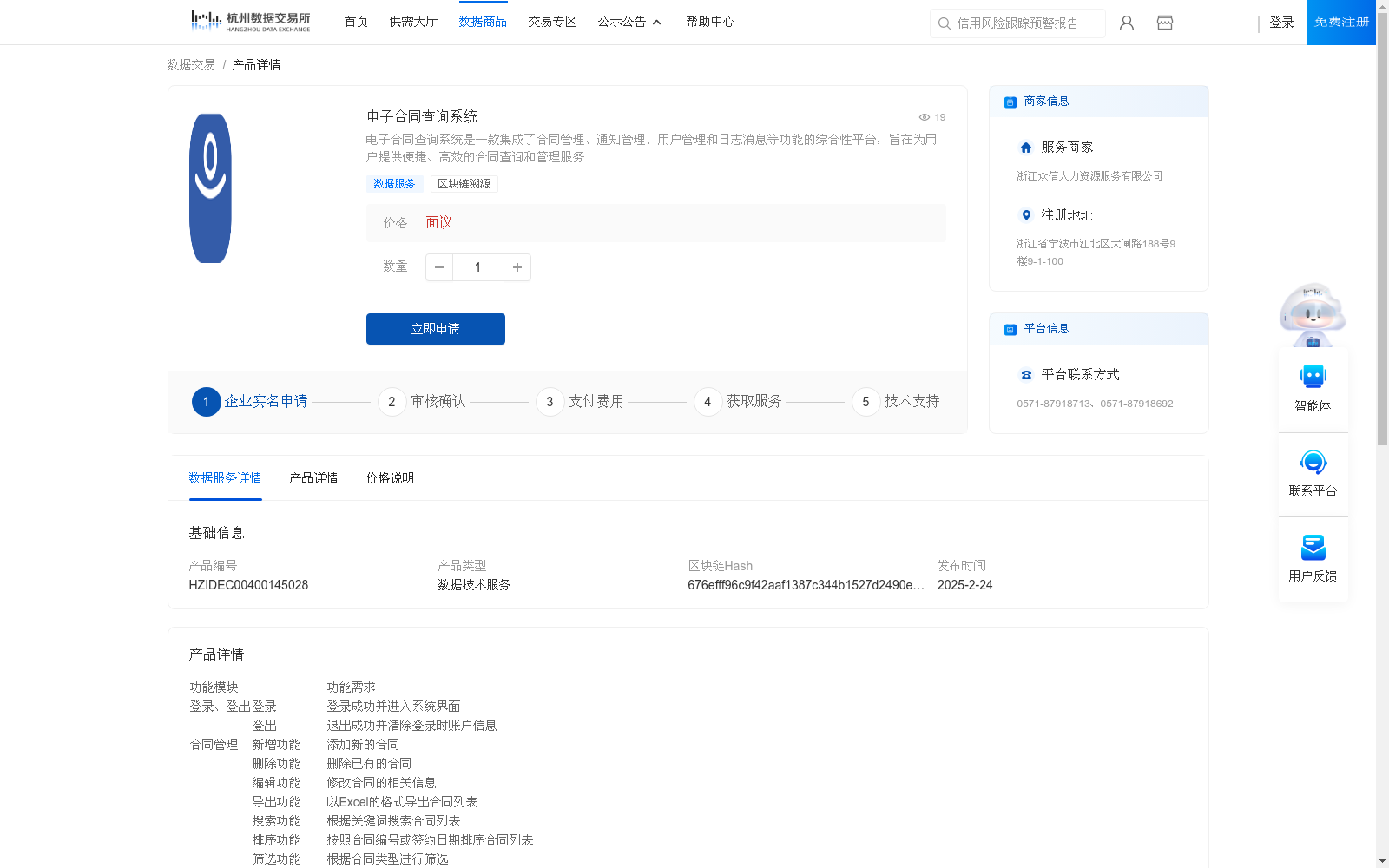
Task: Open 交易专区 navigation item
Action: [552, 22]
